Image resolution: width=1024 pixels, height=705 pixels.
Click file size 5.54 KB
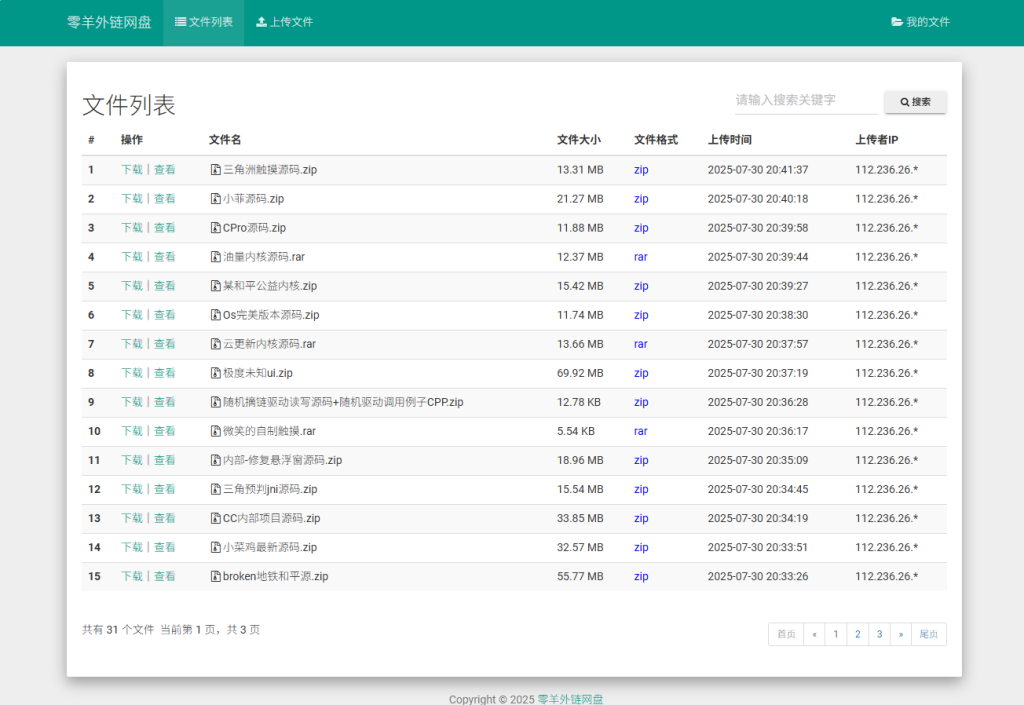click(576, 431)
